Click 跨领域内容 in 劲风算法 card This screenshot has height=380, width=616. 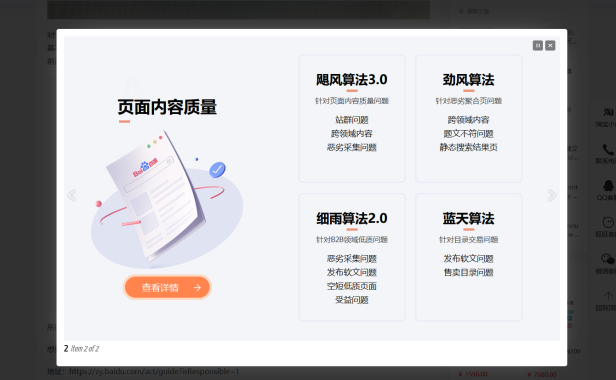point(468,120)
